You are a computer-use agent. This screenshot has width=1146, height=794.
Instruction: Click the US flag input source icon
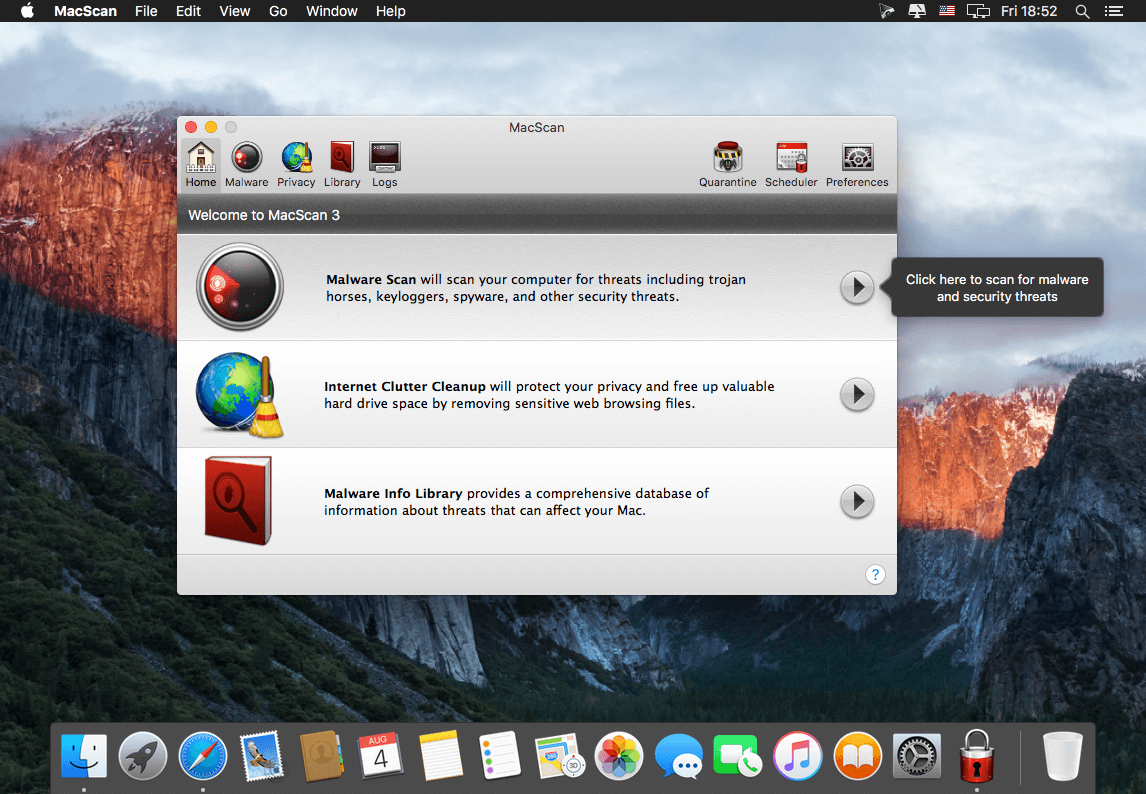pyautogui.click(x=946, y=11)
